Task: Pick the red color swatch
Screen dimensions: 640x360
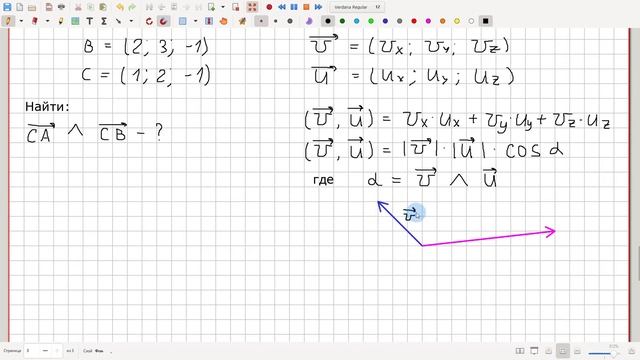Action: point(414,21)
